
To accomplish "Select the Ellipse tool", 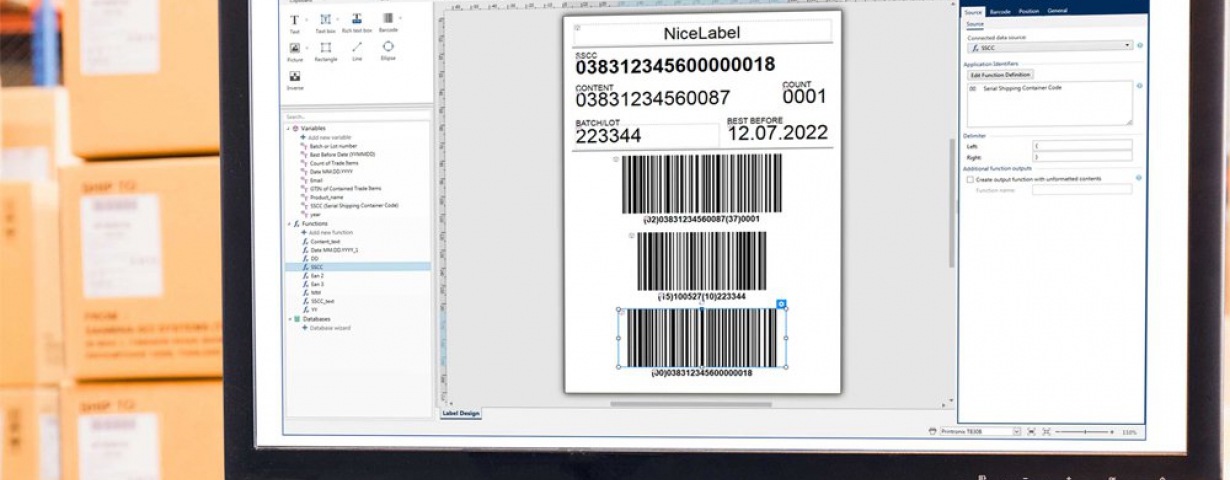I will (388, 50).
